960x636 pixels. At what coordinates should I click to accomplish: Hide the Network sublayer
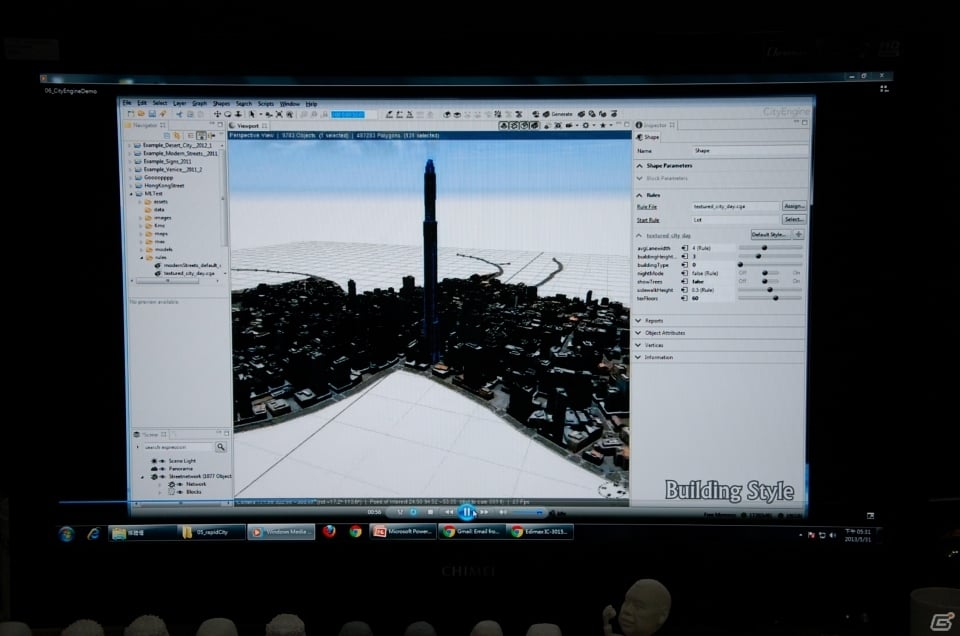pyautogui.click(x=180, y=484)
